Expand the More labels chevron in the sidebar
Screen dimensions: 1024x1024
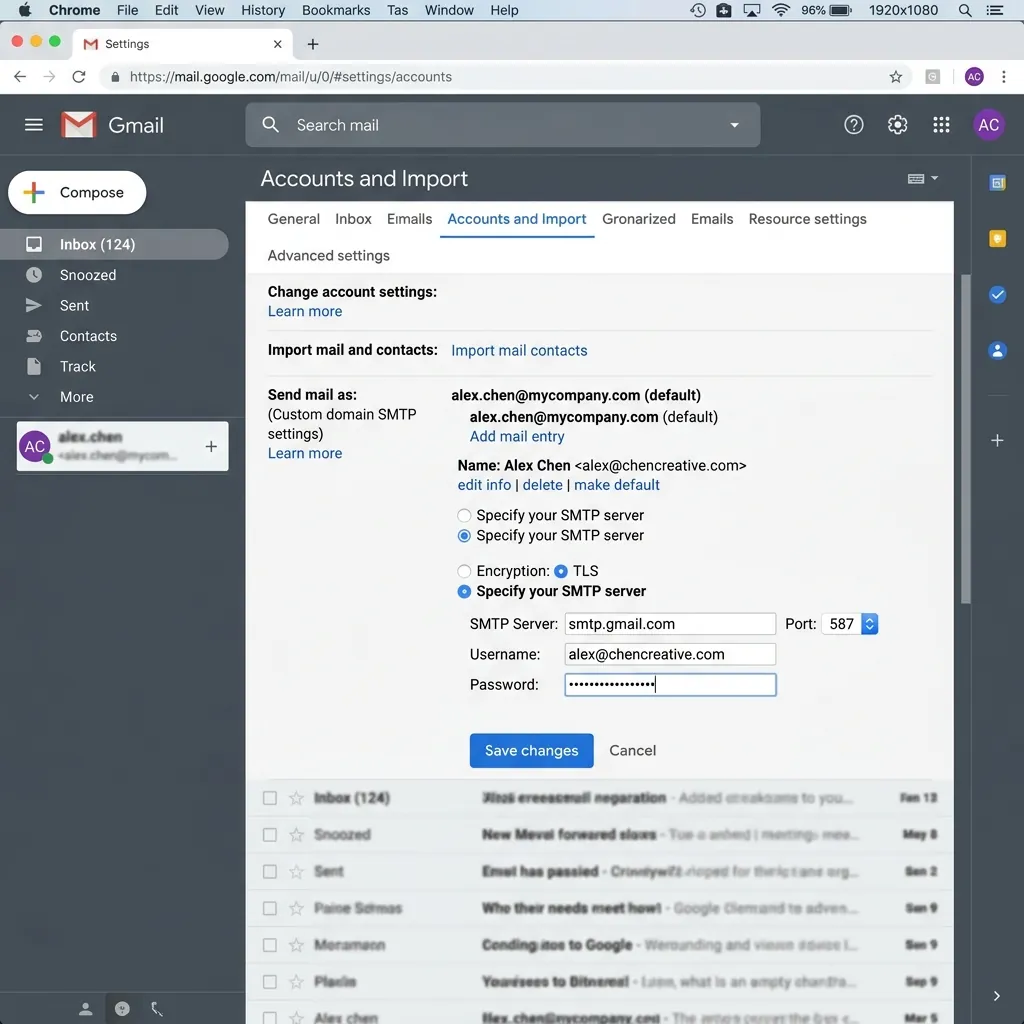click(x=34, y=396)
